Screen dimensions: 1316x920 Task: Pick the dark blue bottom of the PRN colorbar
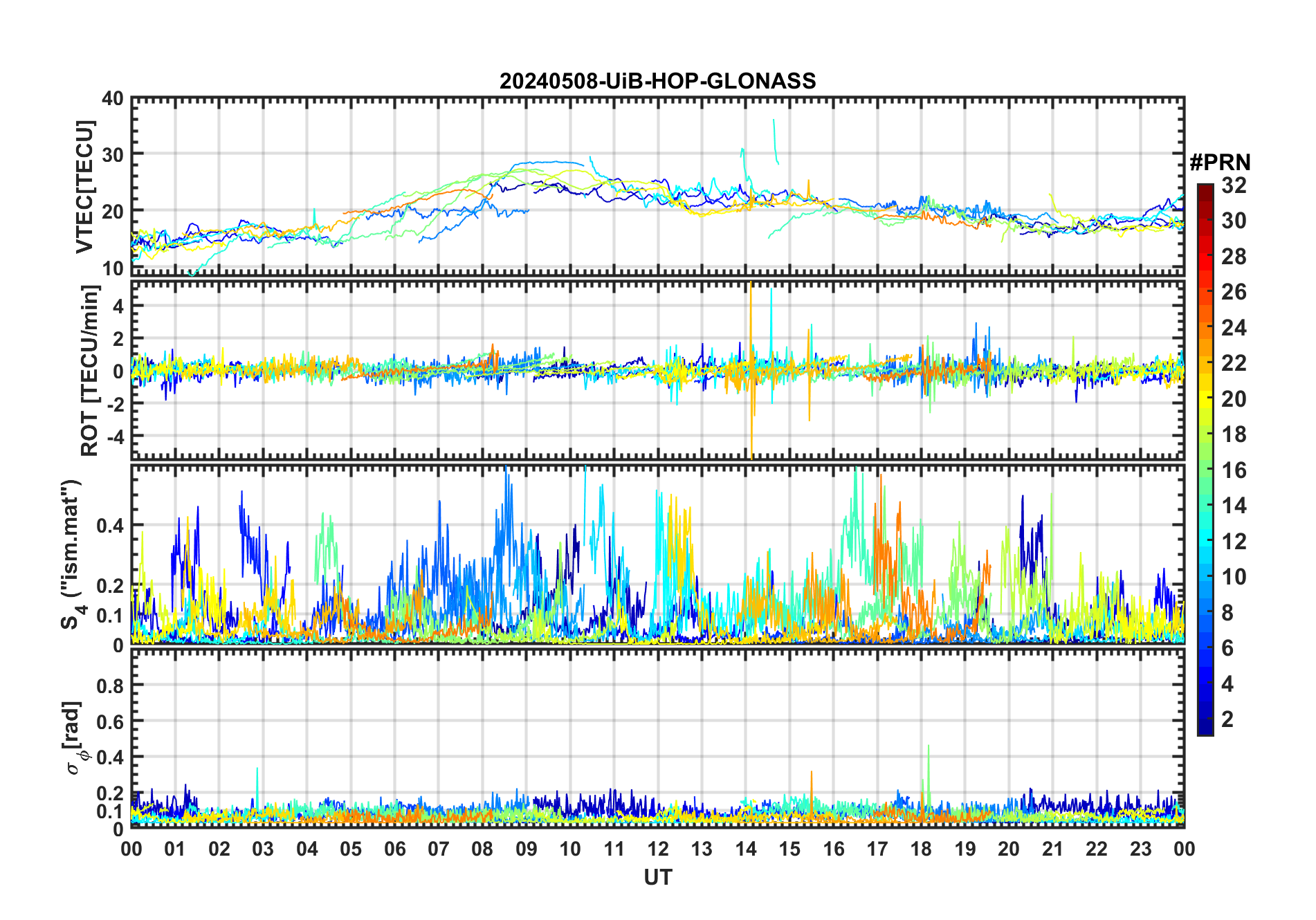pyautogui.click(x=1205, y=726)
